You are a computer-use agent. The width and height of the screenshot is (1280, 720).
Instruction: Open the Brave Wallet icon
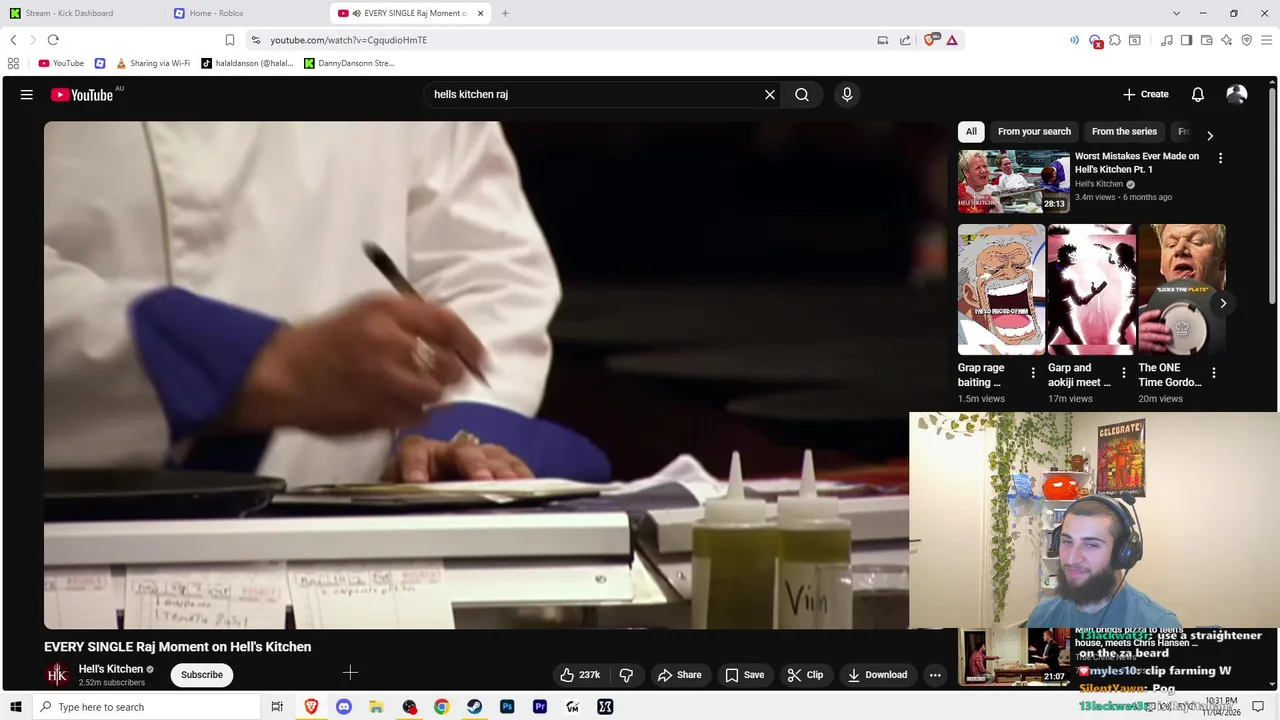click(x=1206, y=40)
